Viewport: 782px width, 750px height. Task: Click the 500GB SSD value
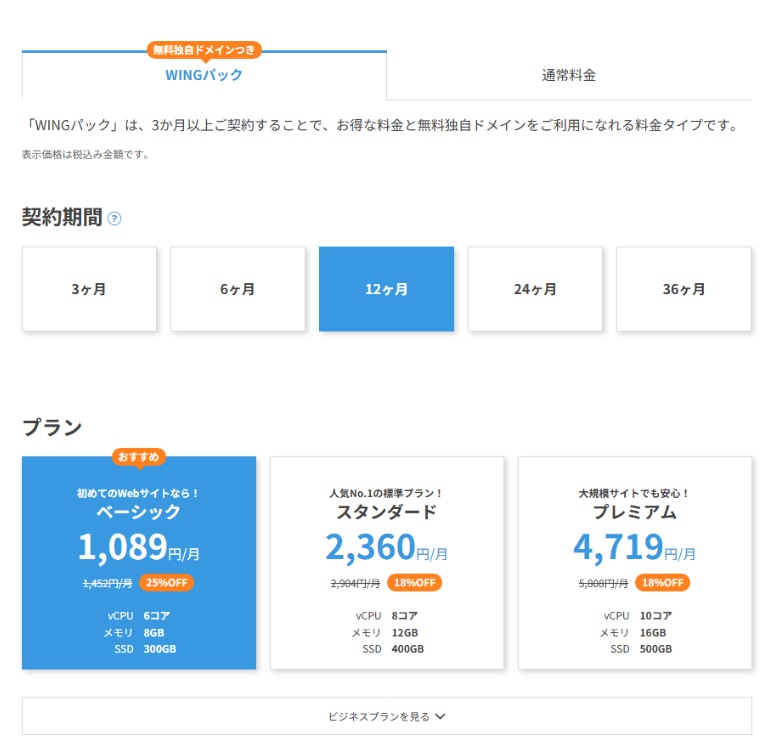tap(656, 649)
